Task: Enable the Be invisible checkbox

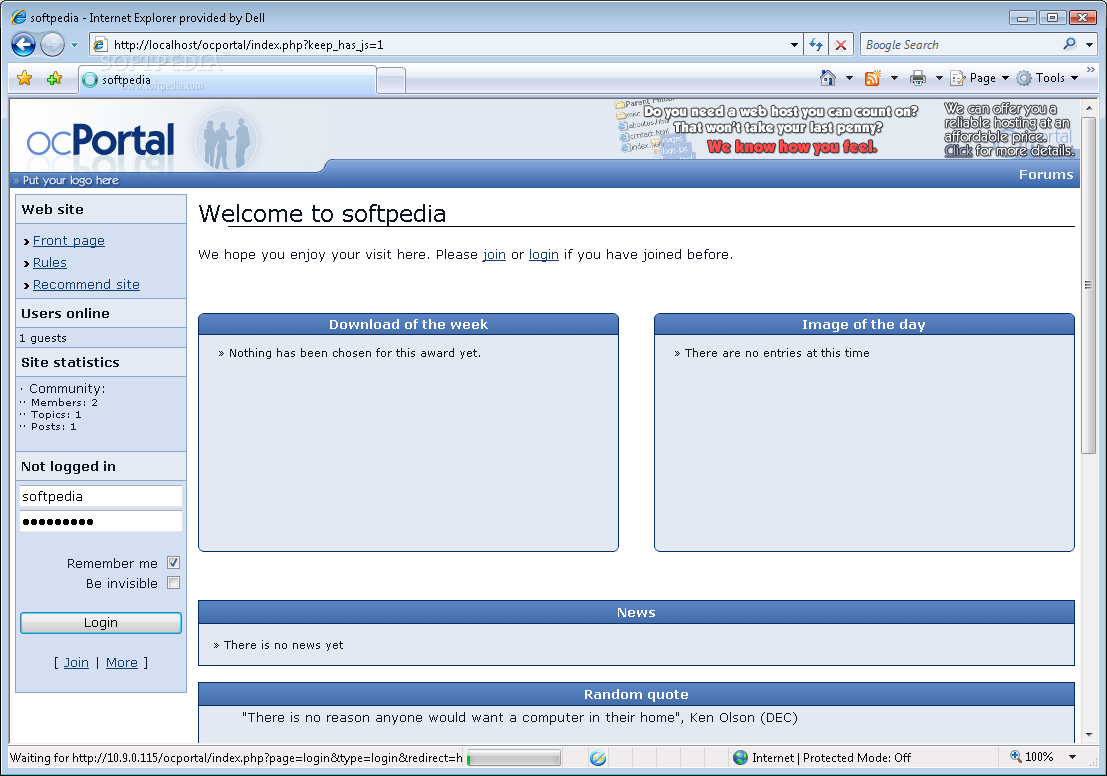Action: coord(174,583)
